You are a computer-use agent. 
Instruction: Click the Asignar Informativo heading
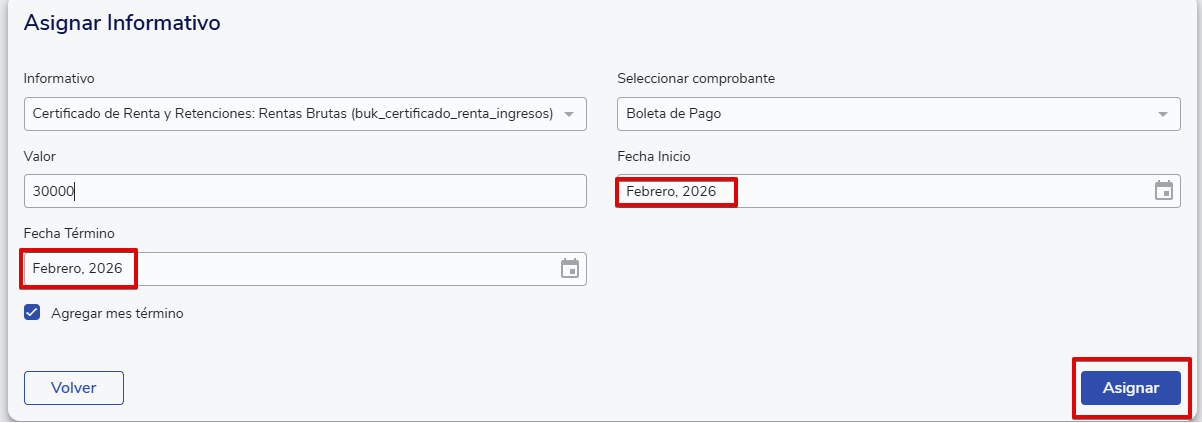(122, 22)
